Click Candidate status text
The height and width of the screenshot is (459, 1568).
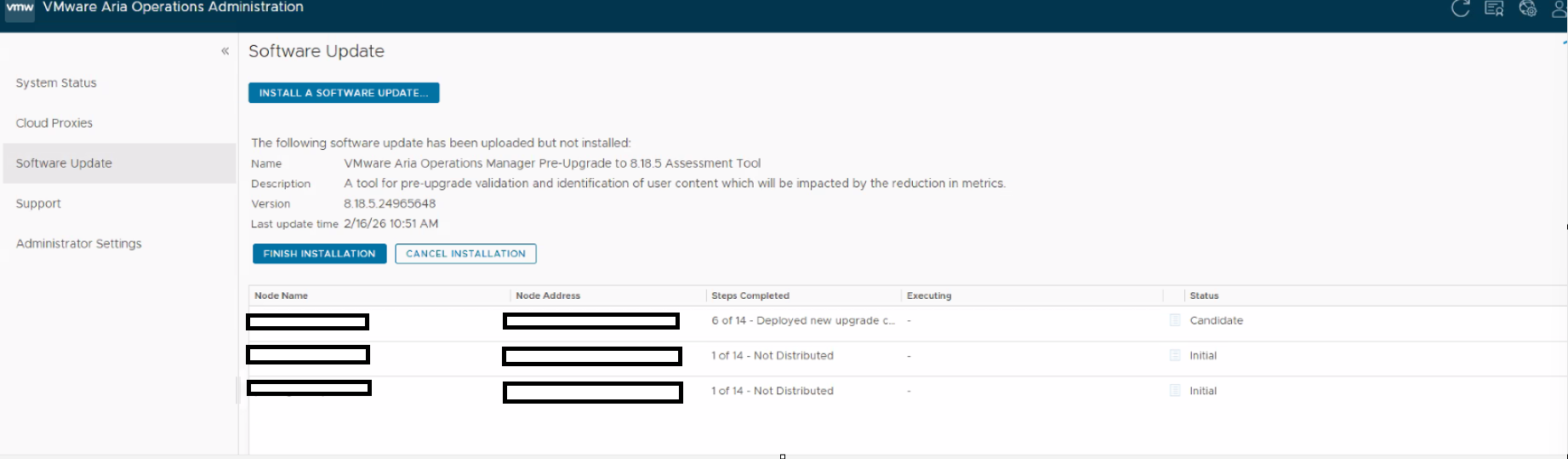click(x=1217, y=320)
